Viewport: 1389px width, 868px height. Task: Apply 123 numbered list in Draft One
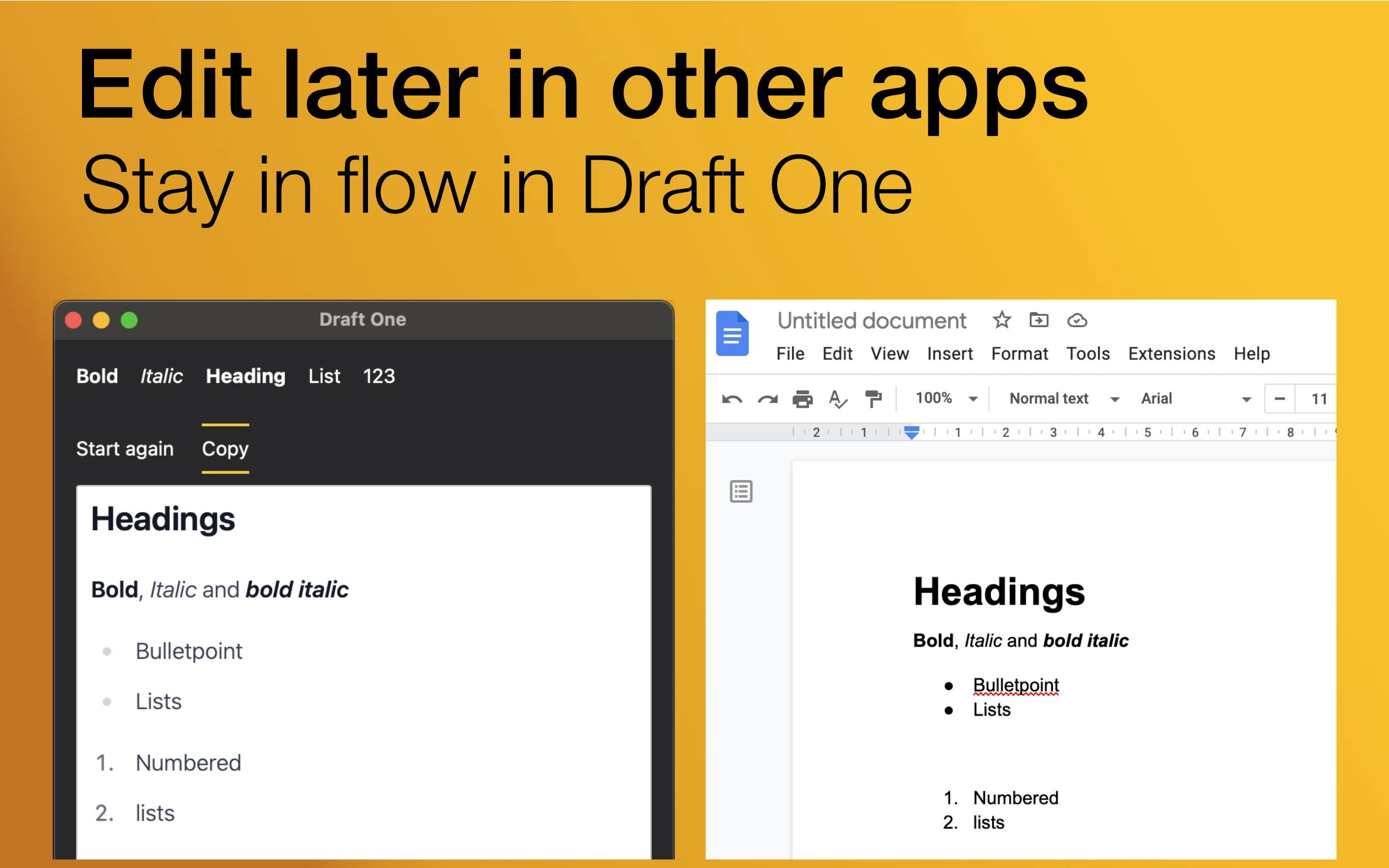(x=379, y=376)
